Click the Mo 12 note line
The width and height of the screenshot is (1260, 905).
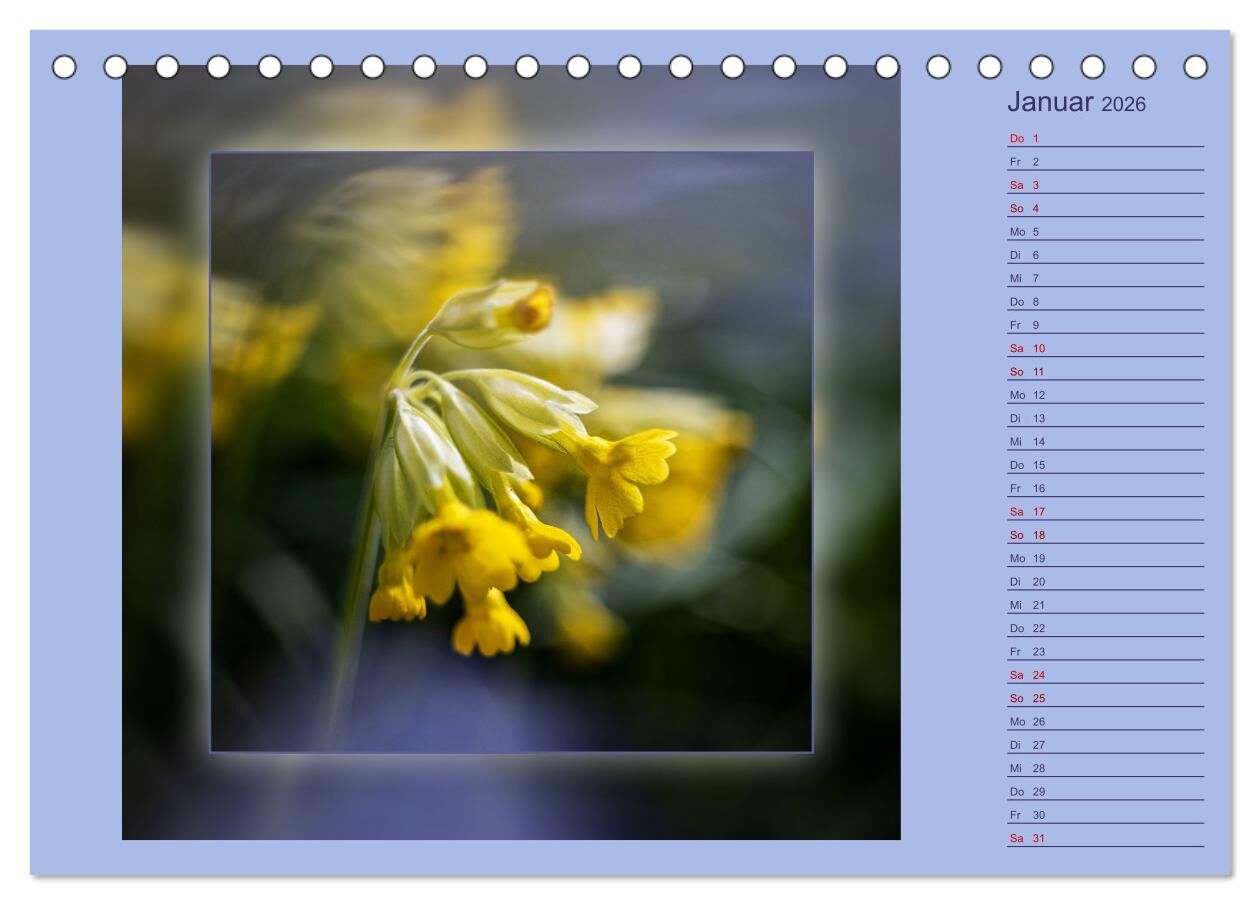1104,395
